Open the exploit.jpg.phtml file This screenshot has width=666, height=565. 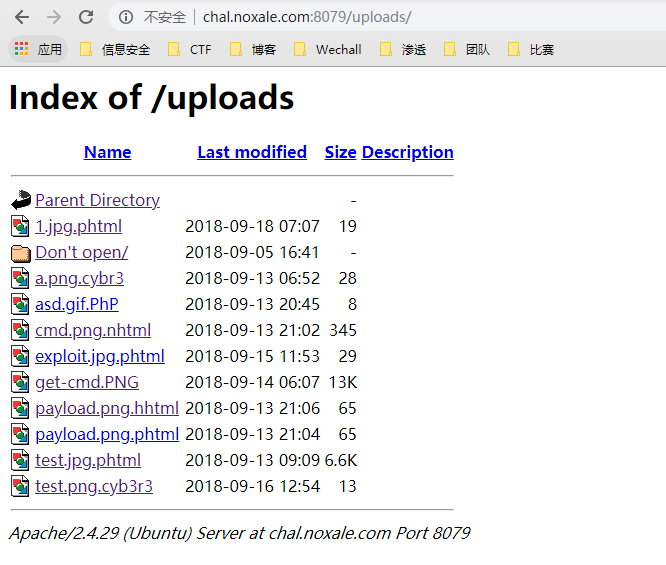click(100, 356)
